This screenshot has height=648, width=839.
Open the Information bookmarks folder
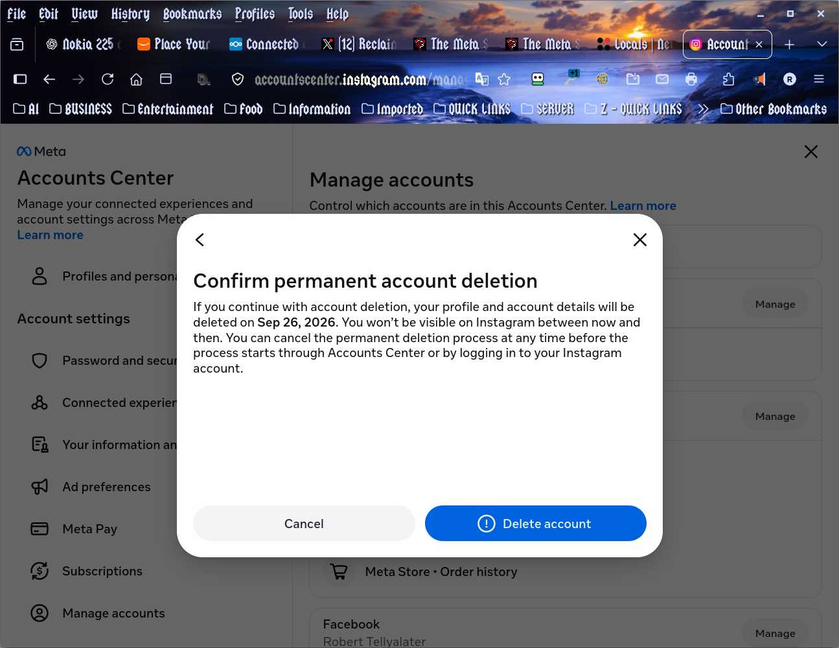click(312, 109)
